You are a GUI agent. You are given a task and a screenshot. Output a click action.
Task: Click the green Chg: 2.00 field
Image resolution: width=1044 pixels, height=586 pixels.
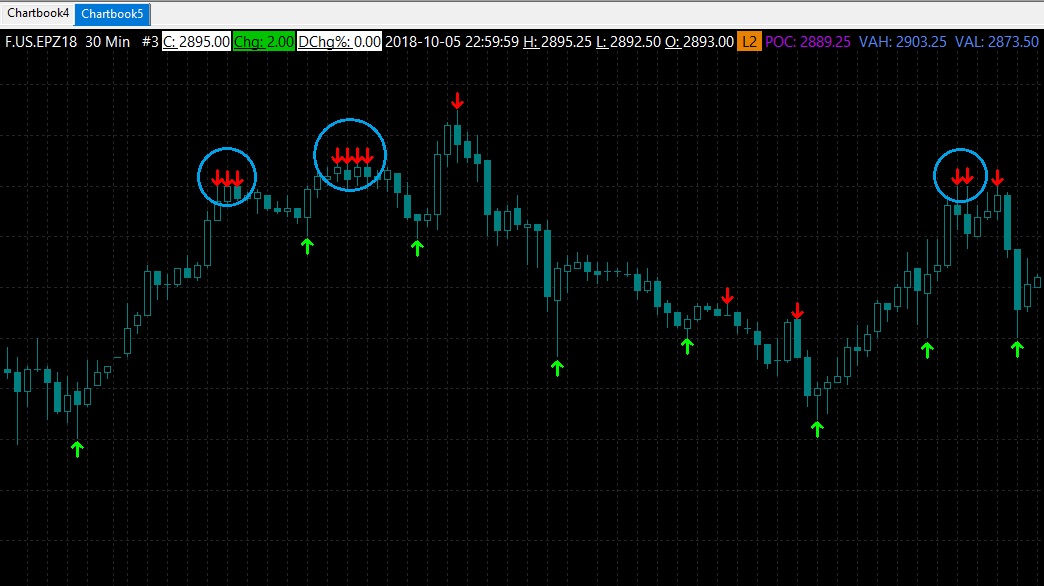click(x=264, y=42)
